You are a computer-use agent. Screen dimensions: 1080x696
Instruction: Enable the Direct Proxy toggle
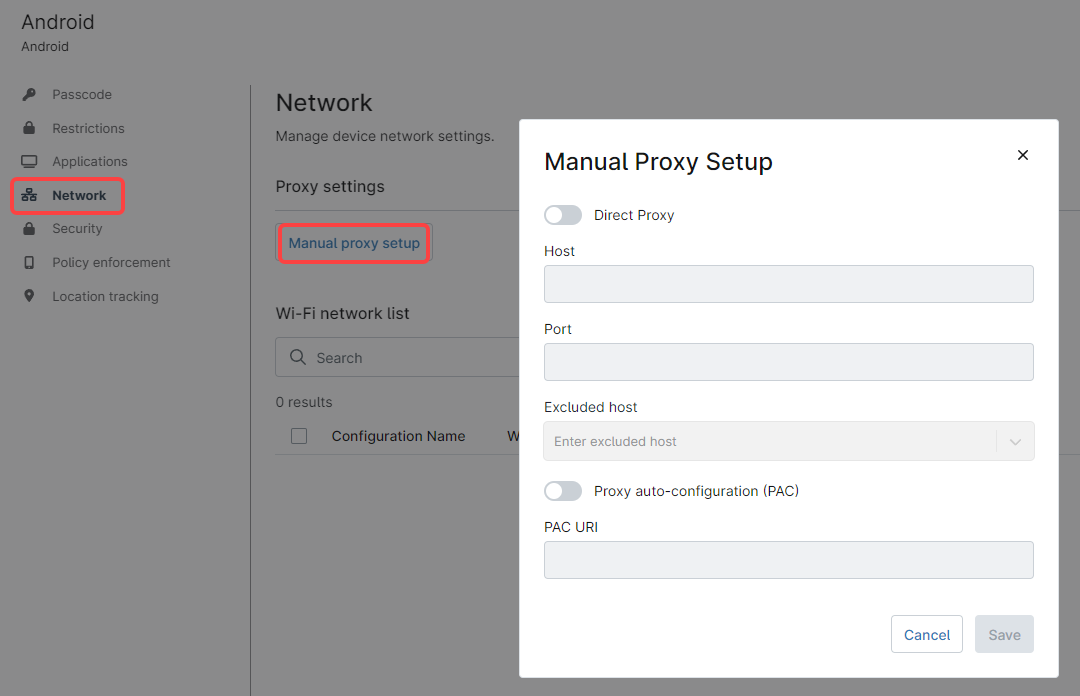[562, 215]
